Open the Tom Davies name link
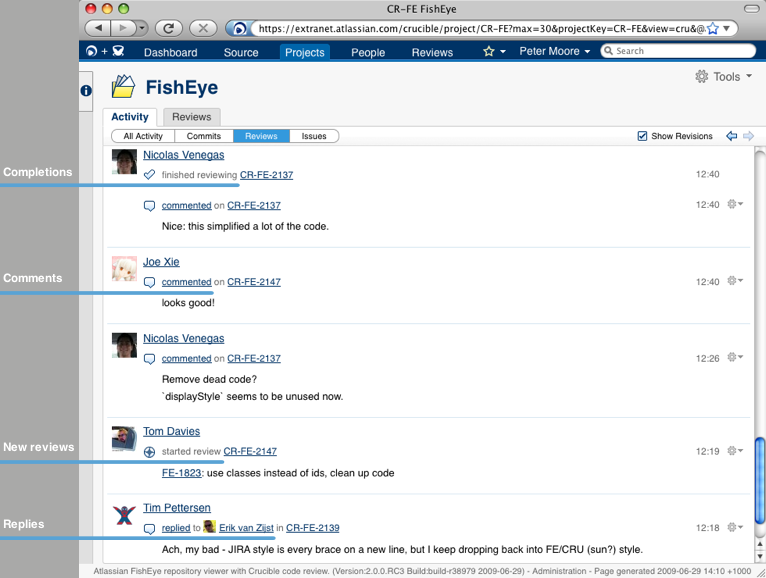The width and height of the screenshot is (766, 578). (x=171, y=431)
